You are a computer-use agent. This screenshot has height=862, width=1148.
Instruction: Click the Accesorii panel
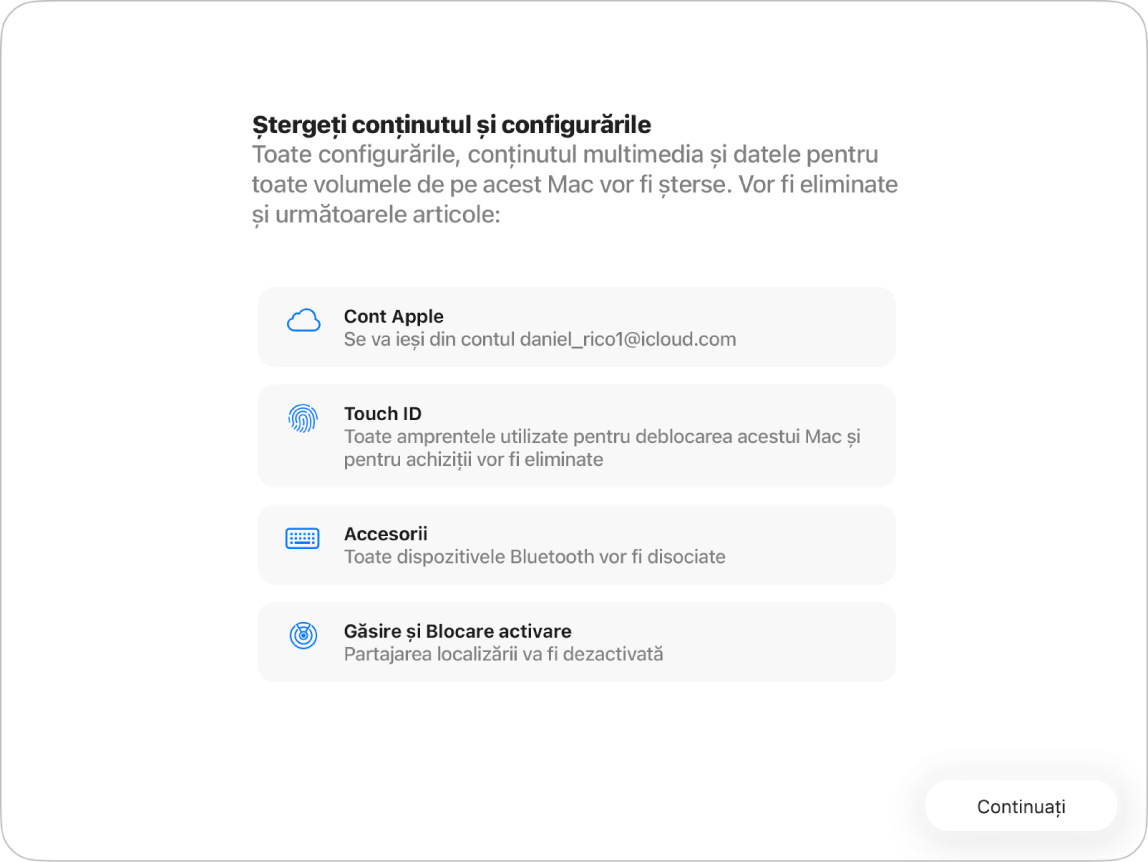[577, 545]
